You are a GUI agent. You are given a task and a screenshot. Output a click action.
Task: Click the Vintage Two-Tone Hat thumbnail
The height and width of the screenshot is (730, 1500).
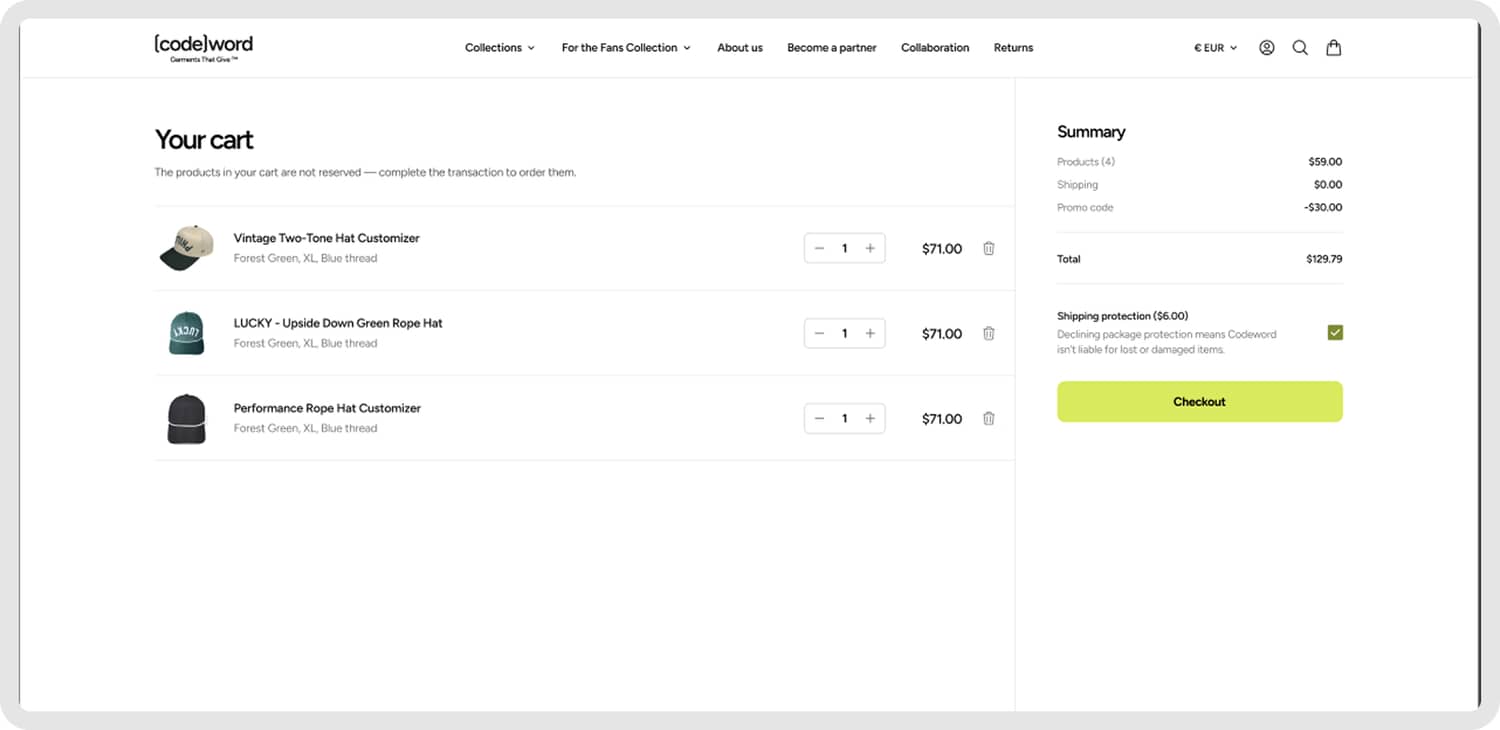(187, 248)
